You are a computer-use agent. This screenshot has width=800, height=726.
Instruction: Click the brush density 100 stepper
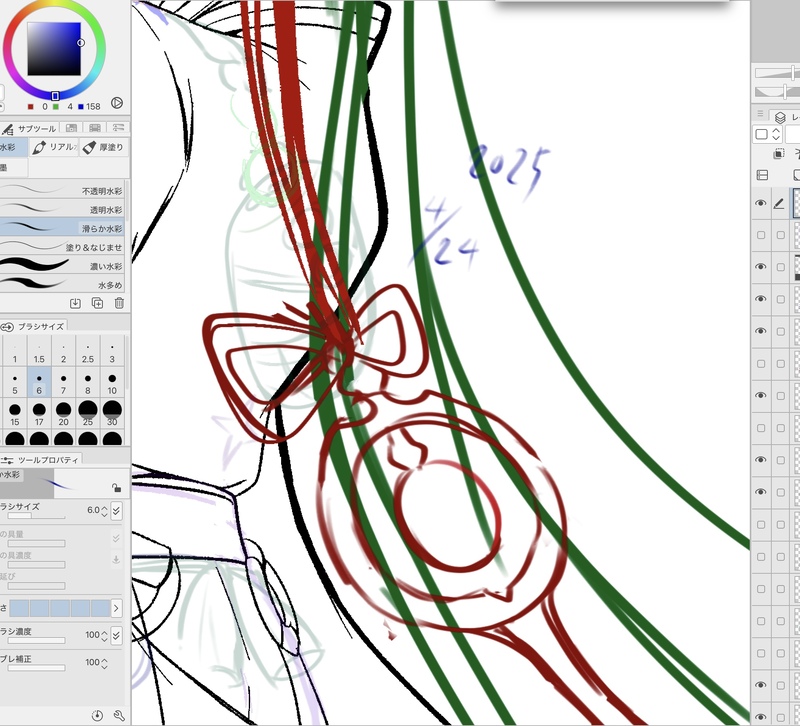104,635
